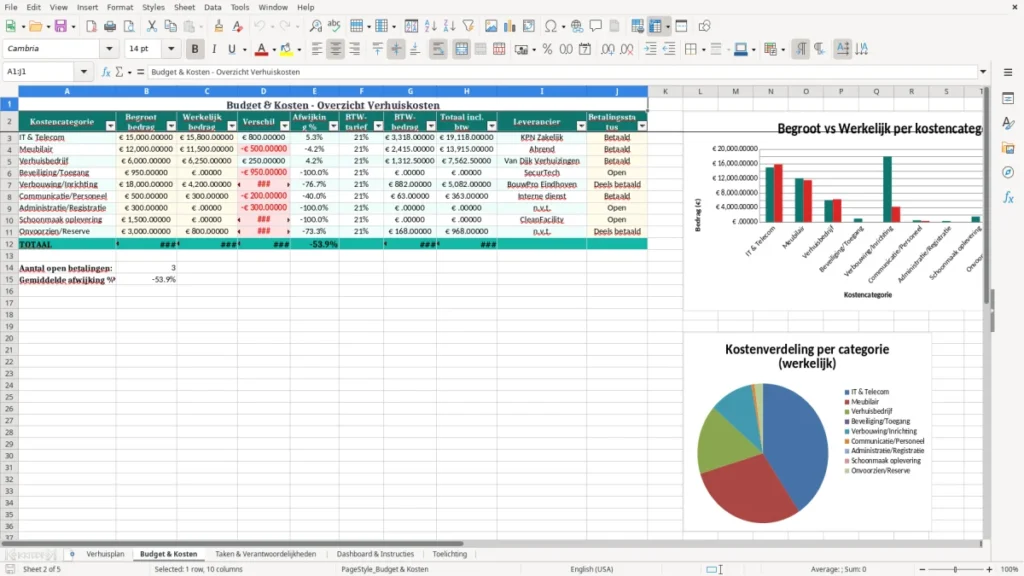Switch to Verhuisplan sheet tab
Viewport: 1024px width, 576px height.
(105, 554)
